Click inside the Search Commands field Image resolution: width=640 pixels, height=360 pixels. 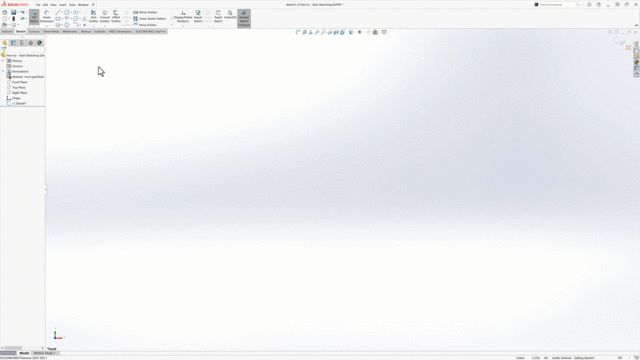point(557,5)
